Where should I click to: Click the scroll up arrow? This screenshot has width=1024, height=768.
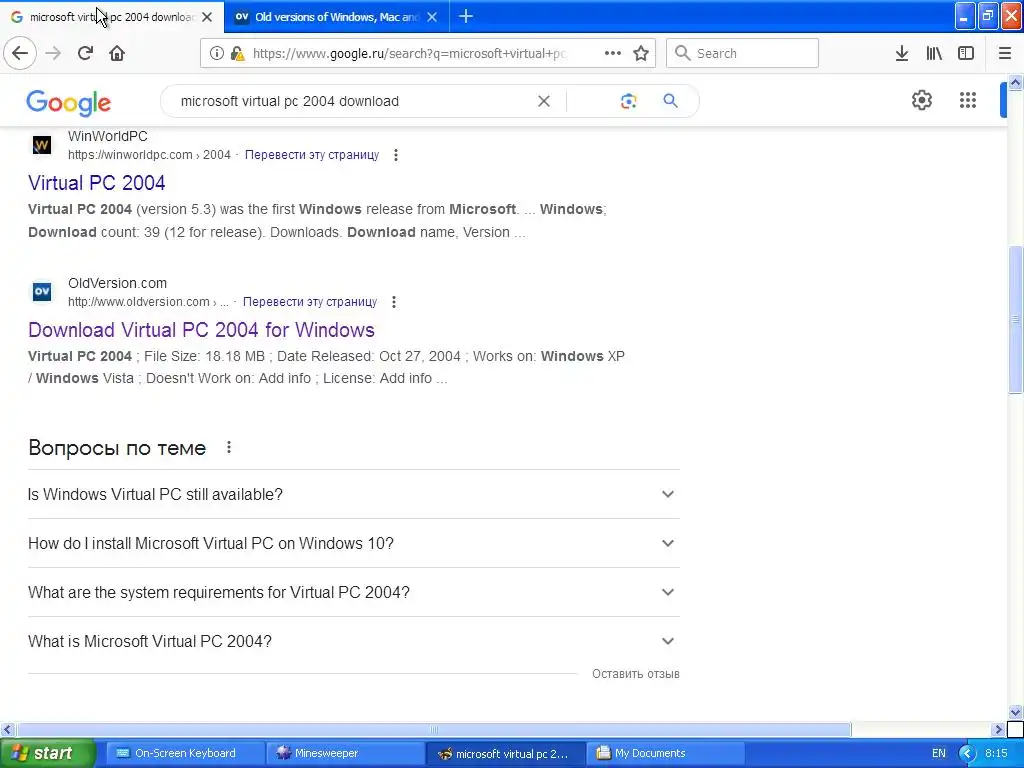click(x=1015, y=82)
